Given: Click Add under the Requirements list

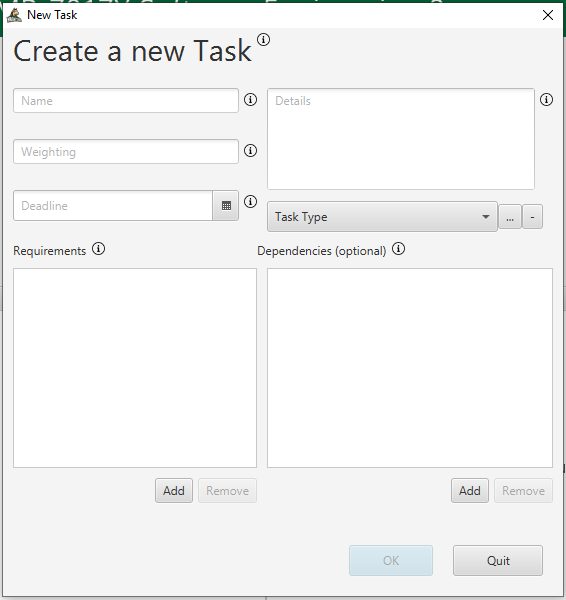Looking at the screenshot, I should (x=174, y=491).
